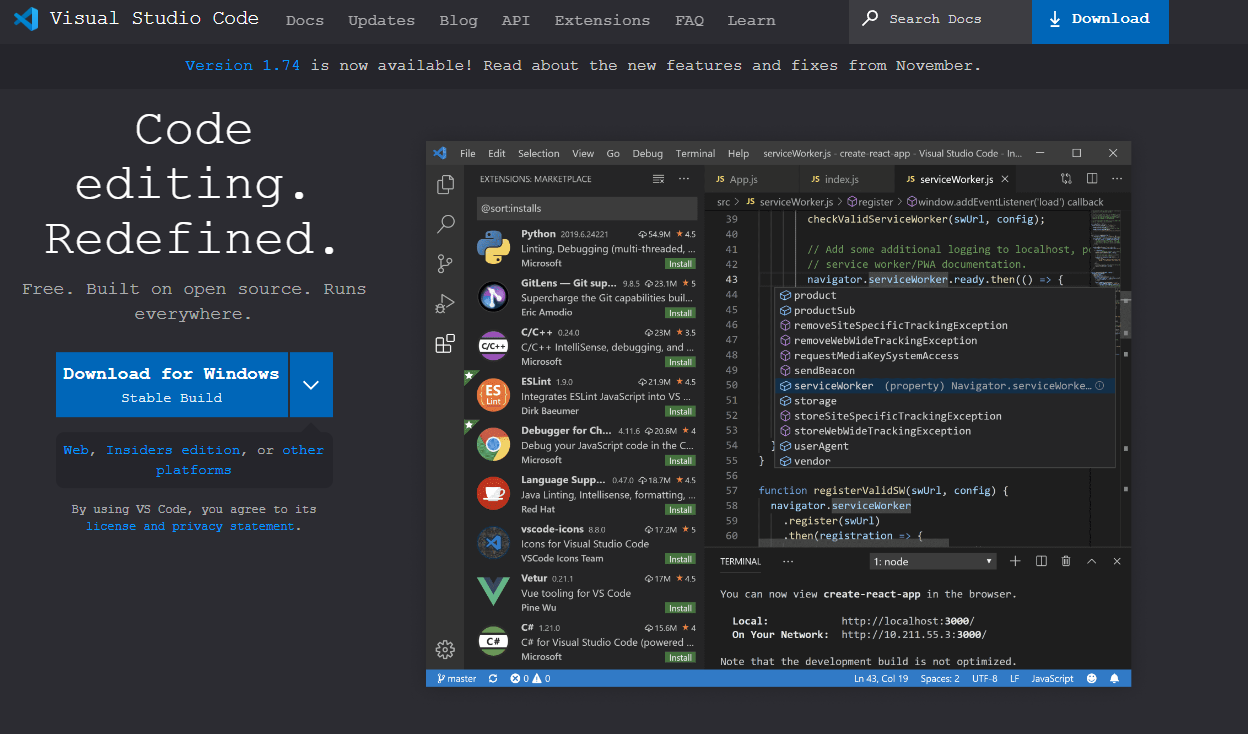Click Install for the GitLens extension
1248x734 pixels.
(681, 313)
